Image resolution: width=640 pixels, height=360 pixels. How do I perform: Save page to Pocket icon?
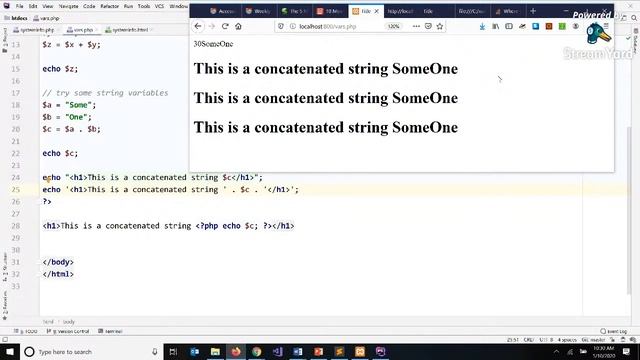pos(428,26)
